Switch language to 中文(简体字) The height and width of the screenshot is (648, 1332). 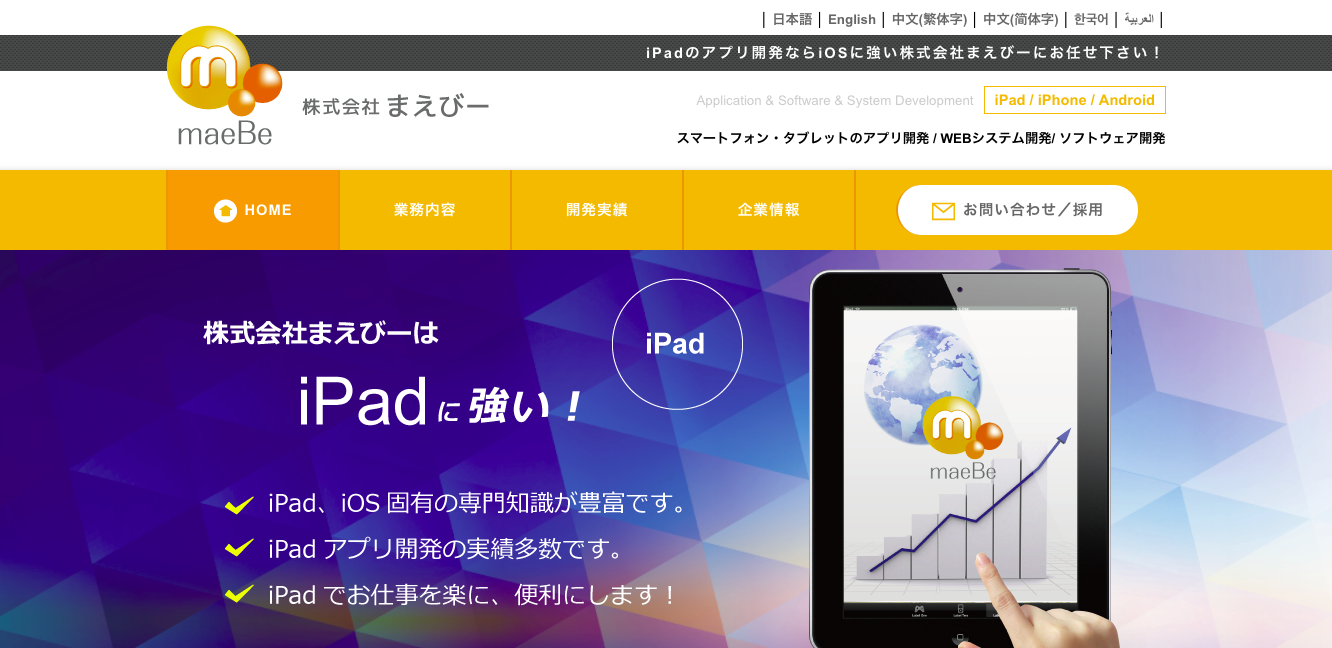tap(1020, 19)
